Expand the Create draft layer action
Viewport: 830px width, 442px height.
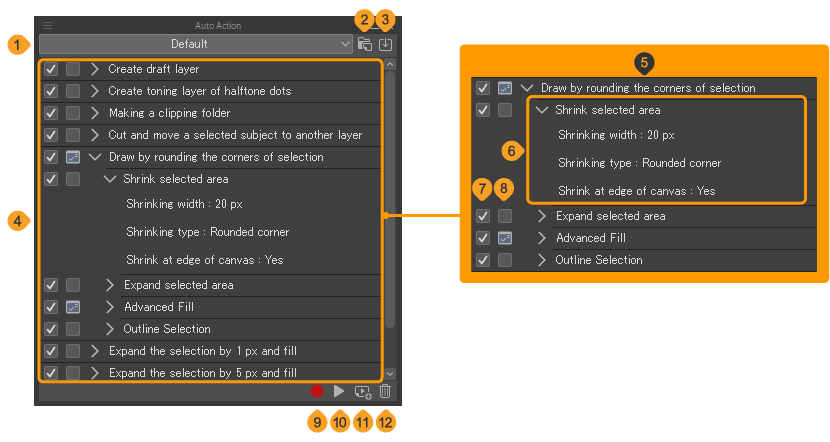[x=95, y=69]
